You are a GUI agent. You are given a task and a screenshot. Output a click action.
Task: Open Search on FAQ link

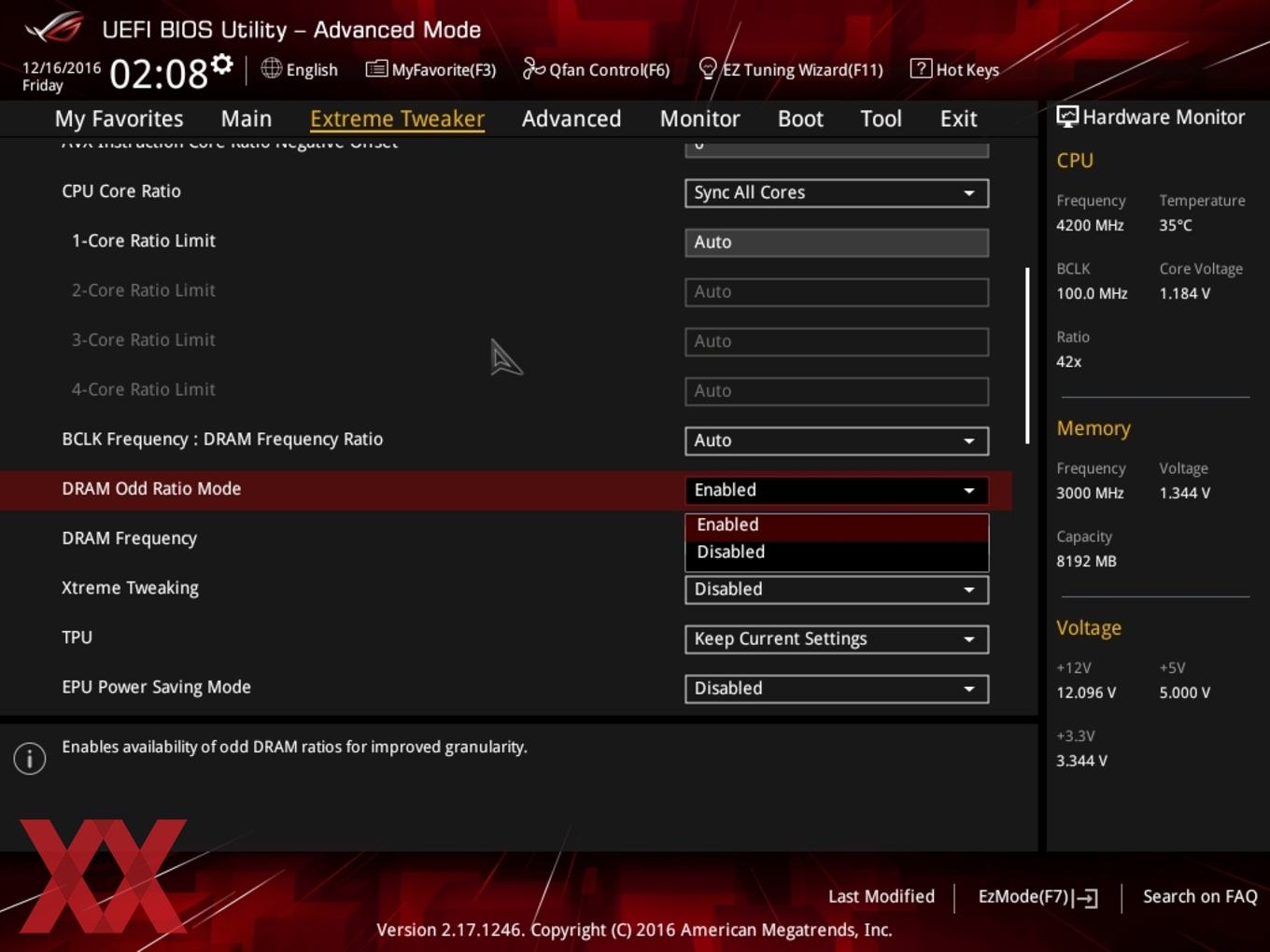pos(1200,896)
